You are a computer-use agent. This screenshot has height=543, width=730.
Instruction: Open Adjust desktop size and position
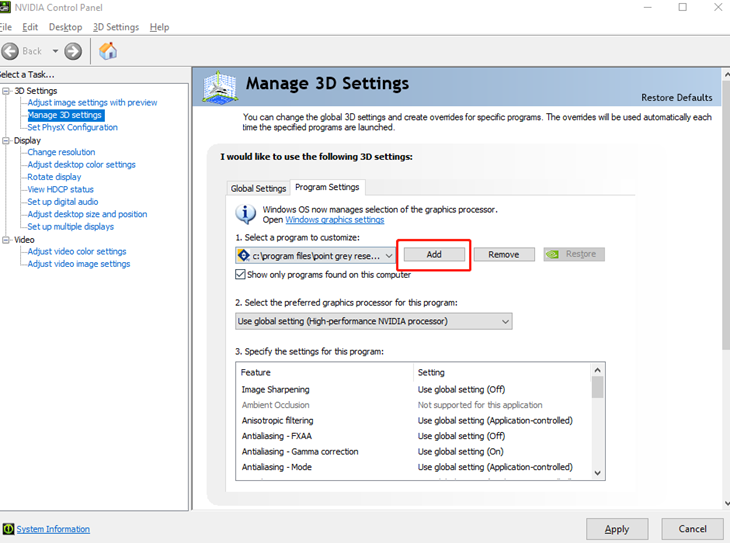coord(87,214)
